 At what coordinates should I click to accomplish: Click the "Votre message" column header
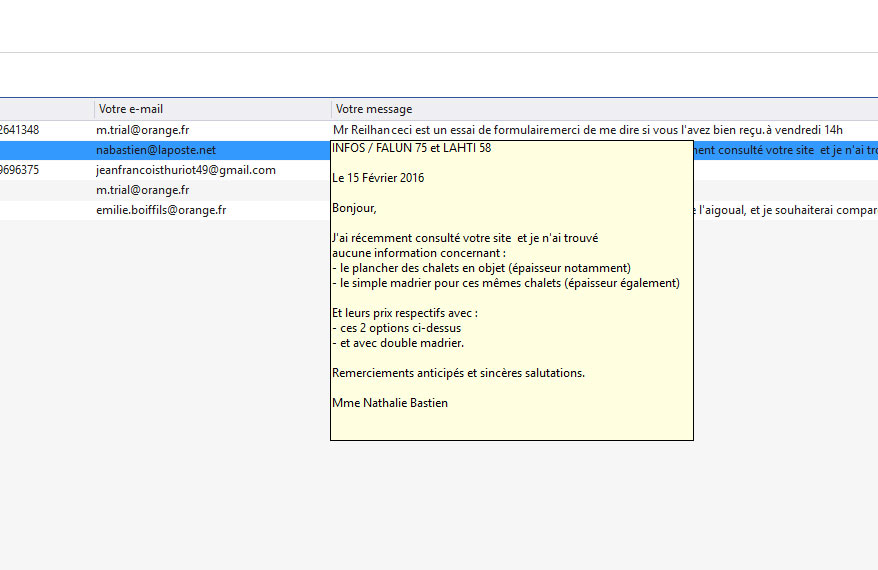point(374,109)
